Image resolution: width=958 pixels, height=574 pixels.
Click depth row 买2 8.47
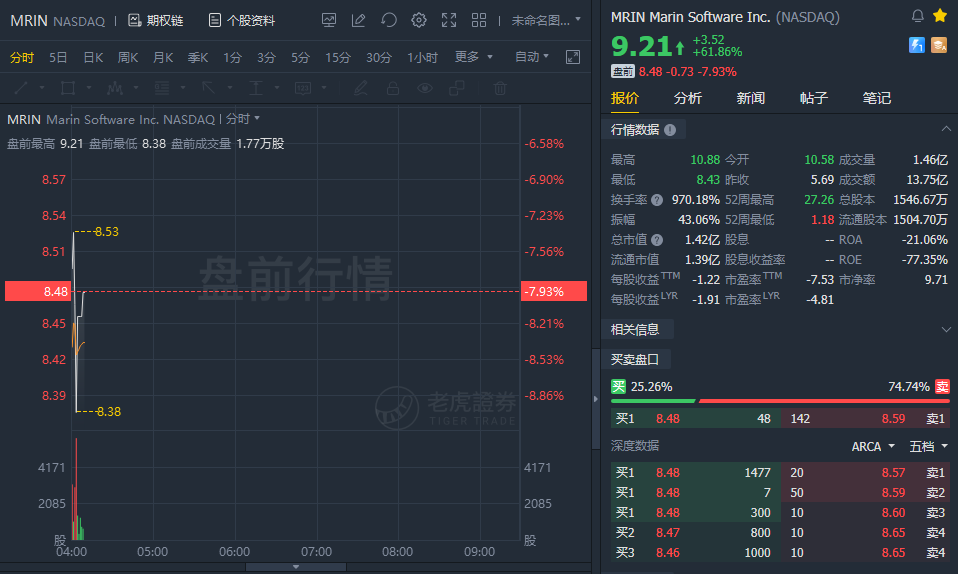(696, 532)
